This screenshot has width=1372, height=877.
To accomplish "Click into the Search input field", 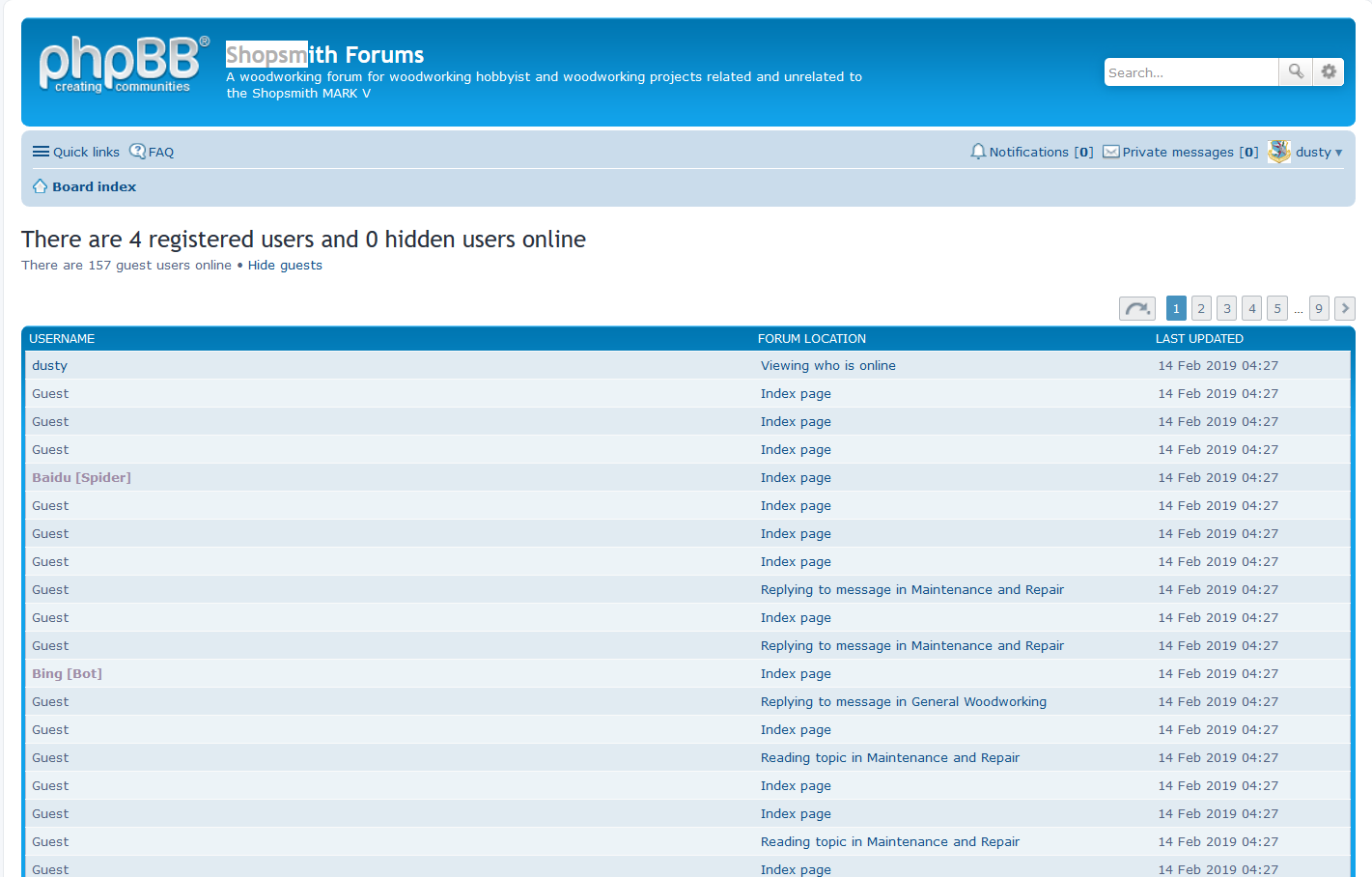I will 1191,72.
